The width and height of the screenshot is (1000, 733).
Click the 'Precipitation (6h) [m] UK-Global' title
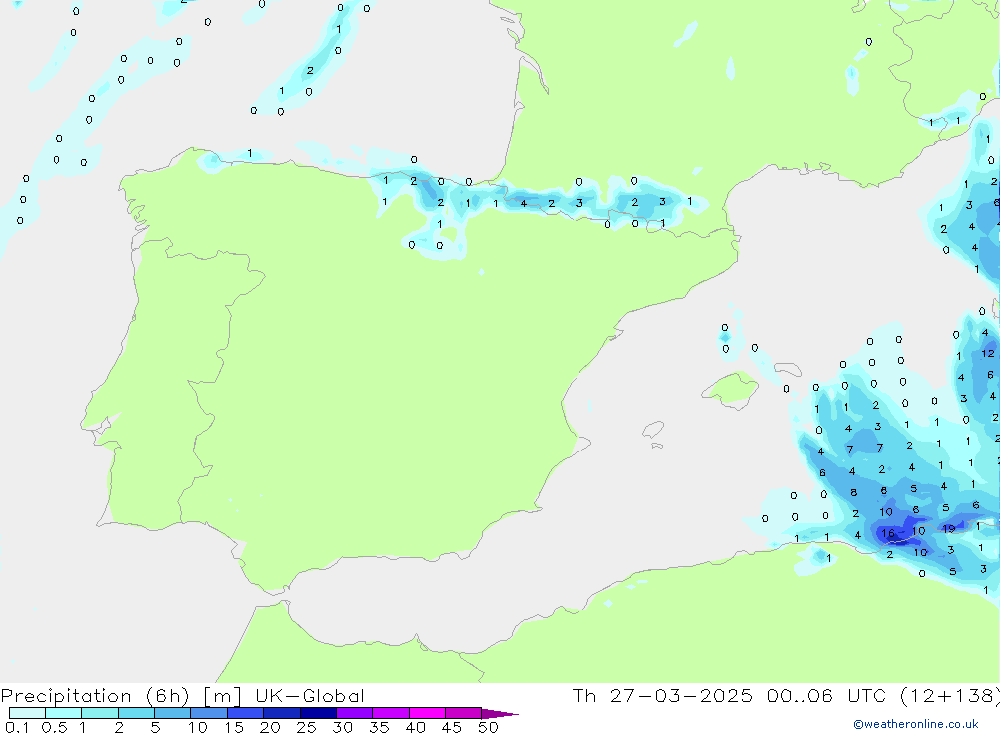tap(182, 695)
